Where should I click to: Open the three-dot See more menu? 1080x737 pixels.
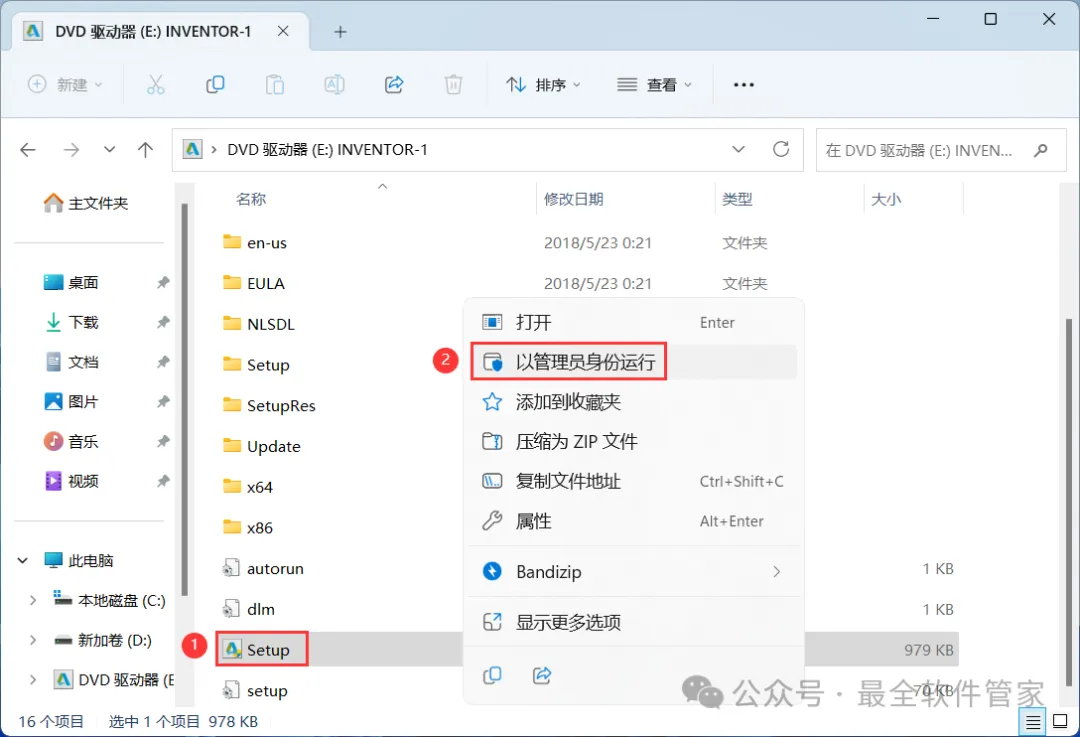744,85
